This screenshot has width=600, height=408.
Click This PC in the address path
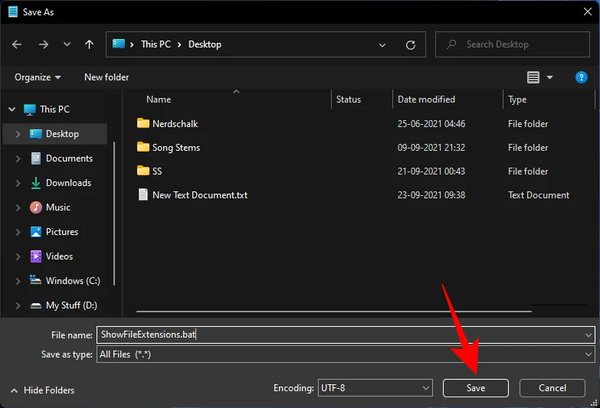pyautogui.click(x=156, y=44)
